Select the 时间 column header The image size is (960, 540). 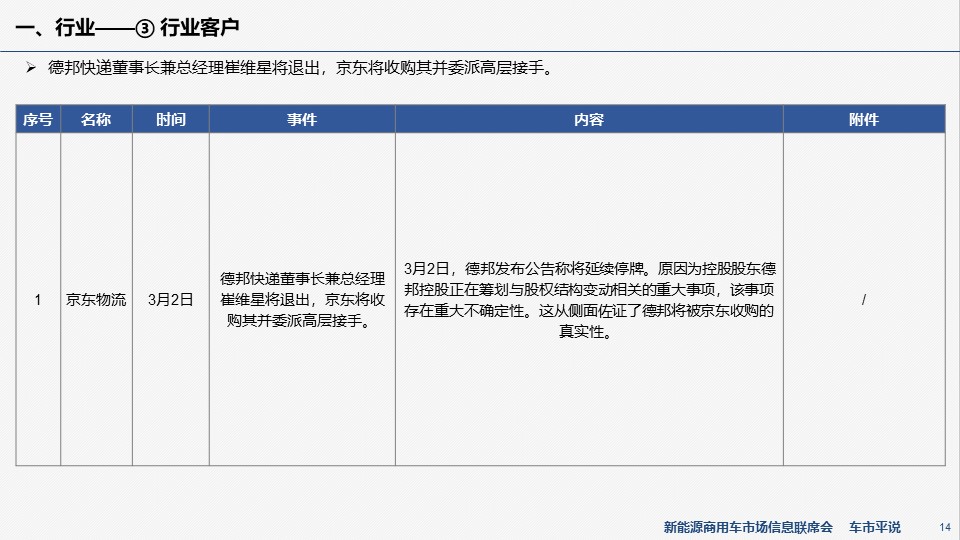tap(171, 119)
